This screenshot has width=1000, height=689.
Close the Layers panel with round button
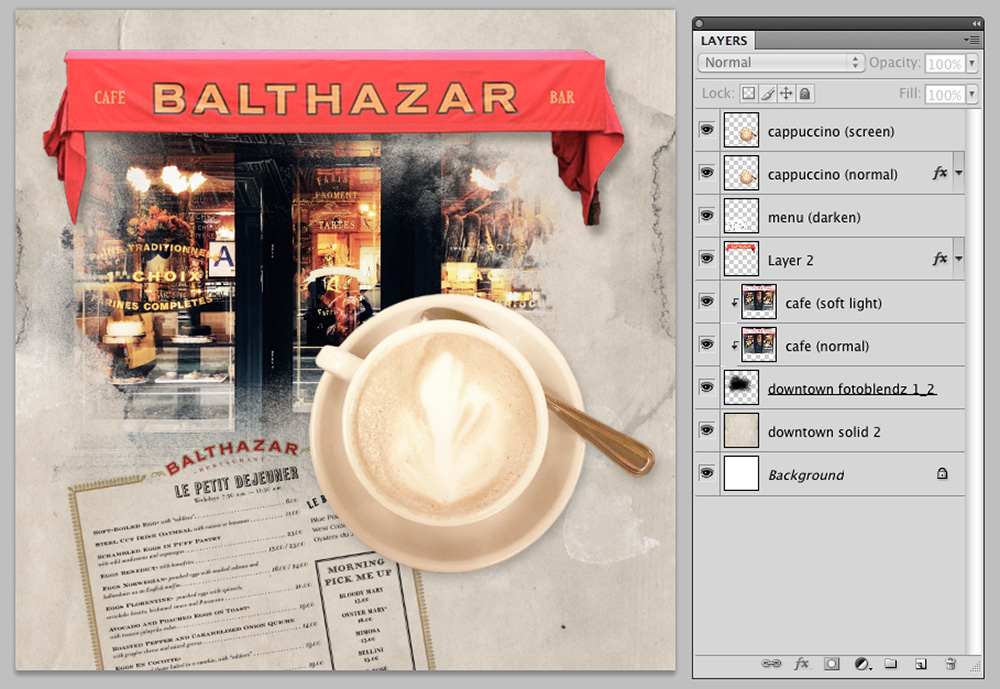700,23
